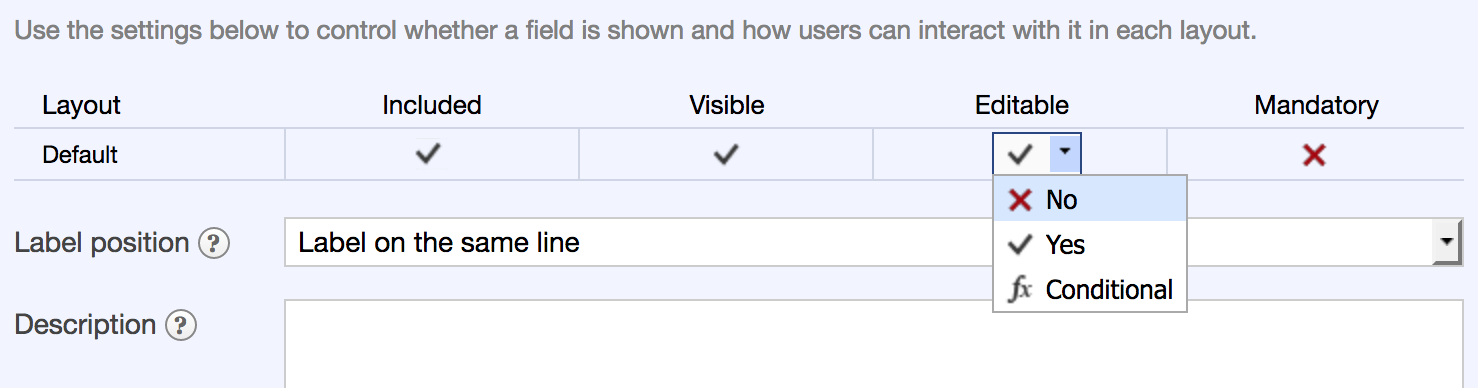Click the Editable column header
1478x388 pixels.
tap(1022, 105)
